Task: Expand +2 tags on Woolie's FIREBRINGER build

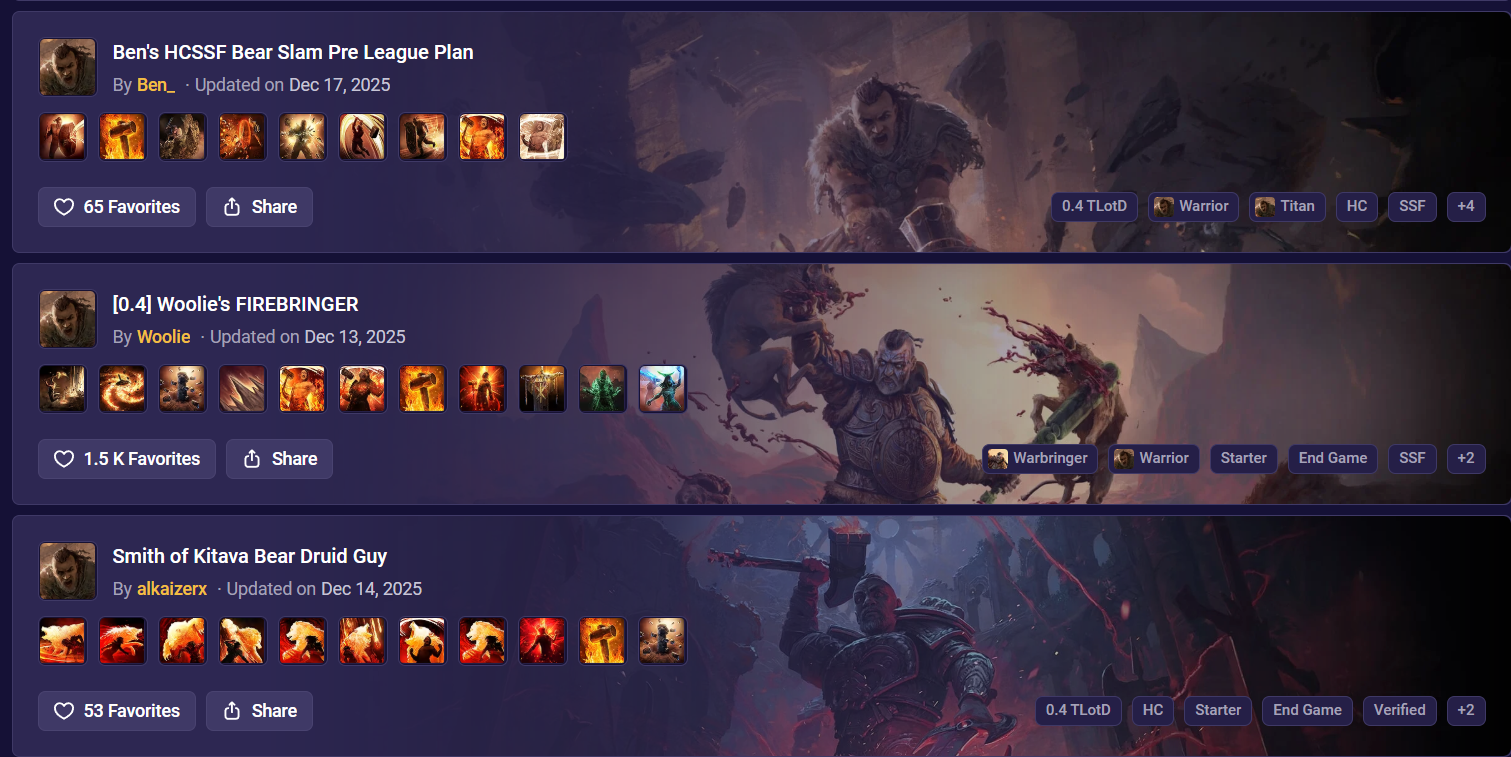Action: pos(1466,458)
